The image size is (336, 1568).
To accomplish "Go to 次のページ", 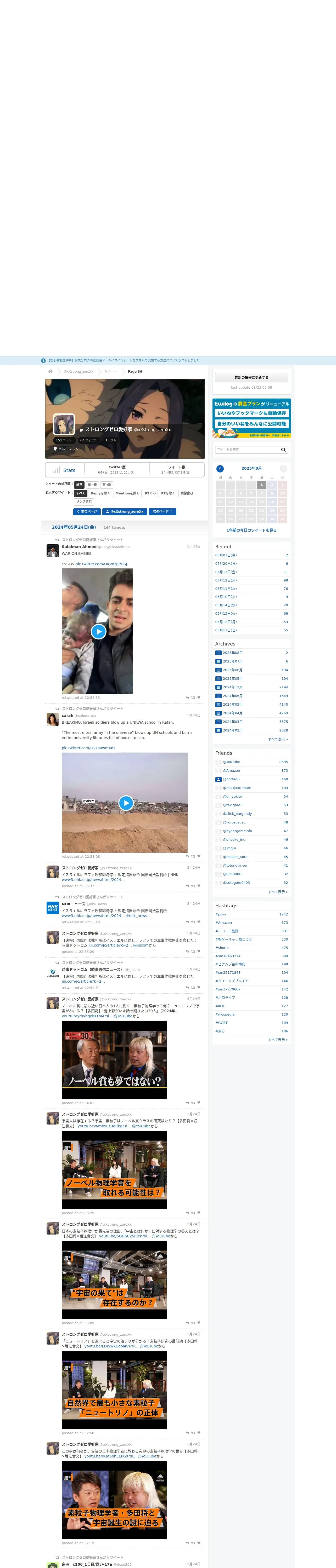I will (163, 512).
